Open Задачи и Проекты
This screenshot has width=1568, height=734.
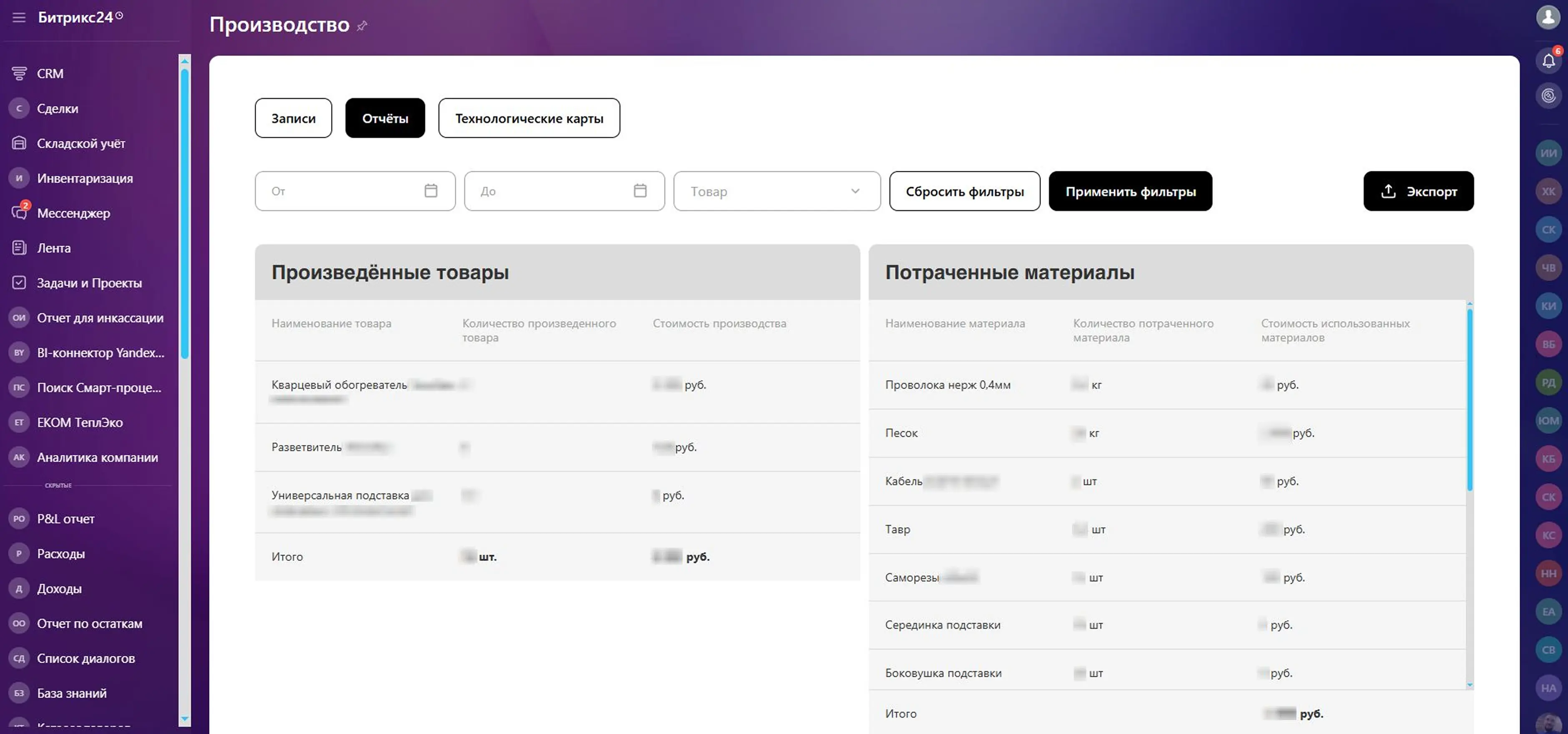(89, 283)
